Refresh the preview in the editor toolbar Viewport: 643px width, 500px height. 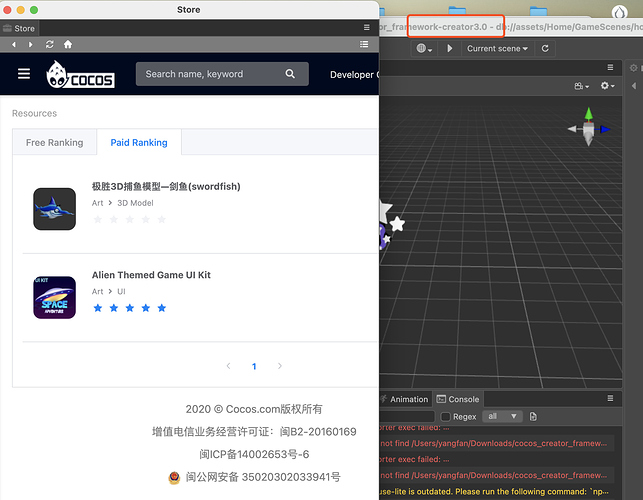(x=545, y=48)
